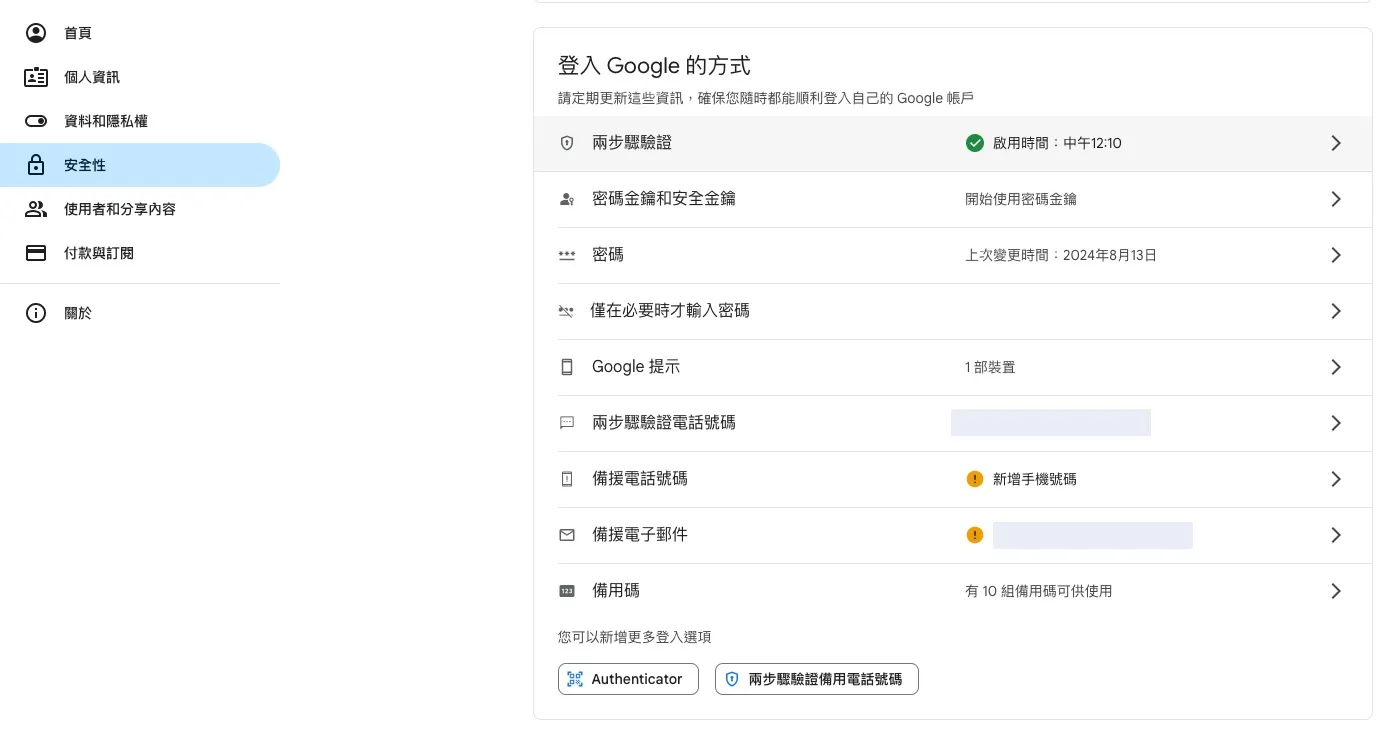Open the Google 提示 row chevron

pos(1336,367)
